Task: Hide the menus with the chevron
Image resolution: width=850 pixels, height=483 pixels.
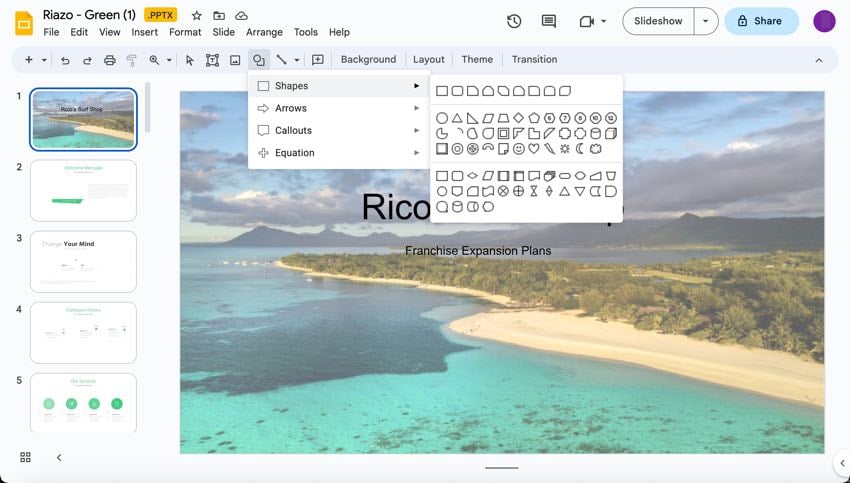Action: (819, 60)
